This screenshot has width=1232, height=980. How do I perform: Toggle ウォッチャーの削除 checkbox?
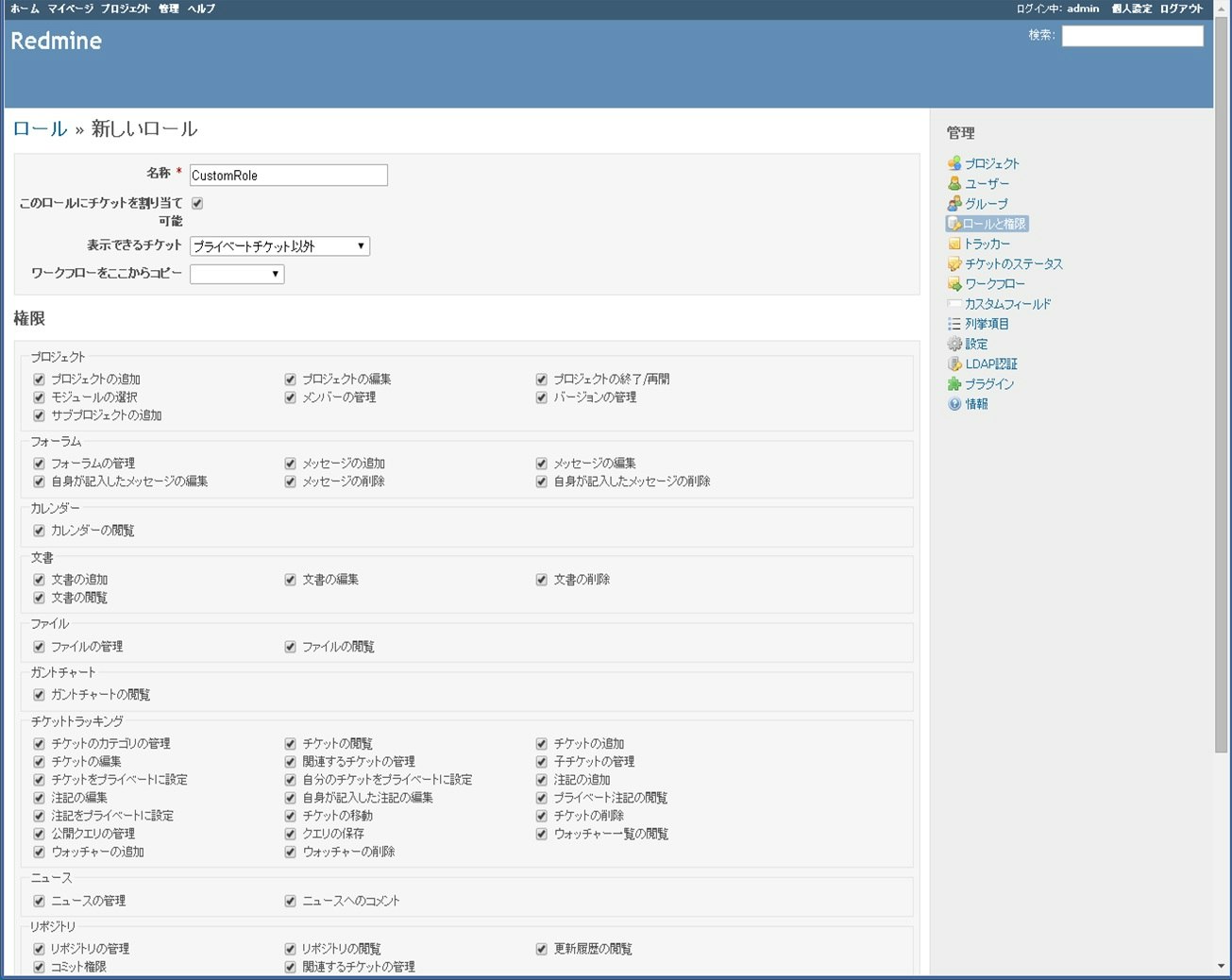click(290, 853)
